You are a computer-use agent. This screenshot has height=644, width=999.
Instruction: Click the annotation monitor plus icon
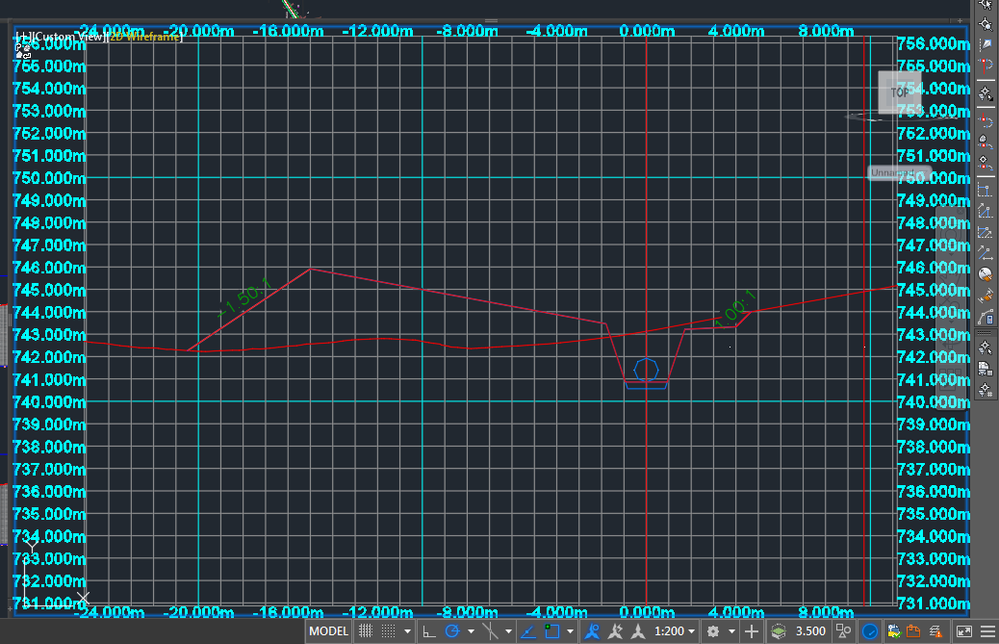pos(752,631)
